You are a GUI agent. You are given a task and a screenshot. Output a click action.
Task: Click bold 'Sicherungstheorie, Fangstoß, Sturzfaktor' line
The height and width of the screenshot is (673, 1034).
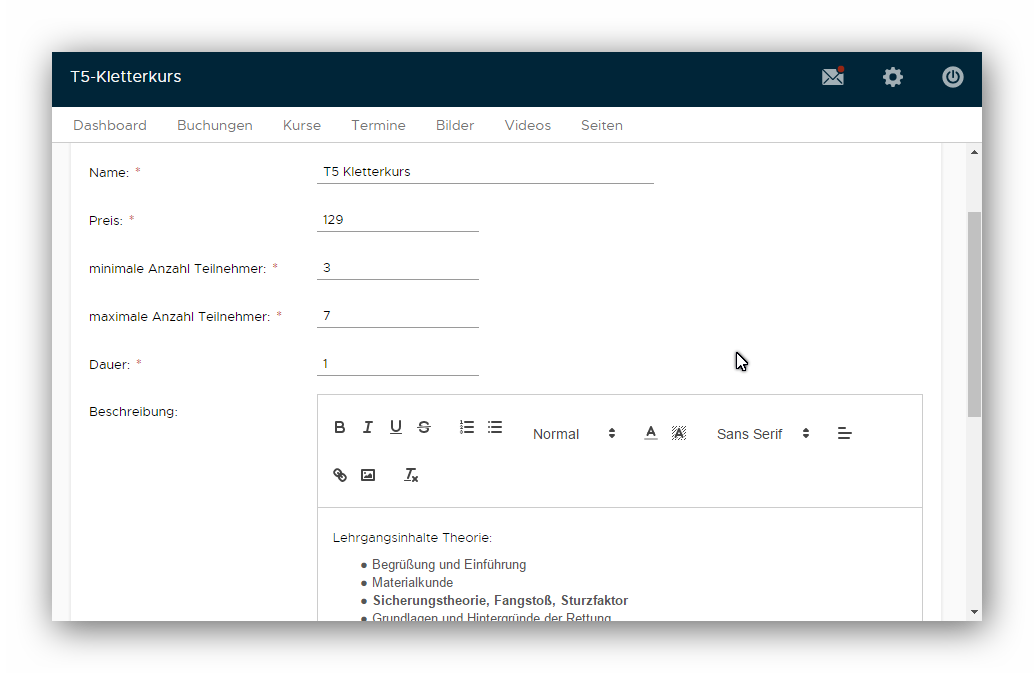(501, 600)
